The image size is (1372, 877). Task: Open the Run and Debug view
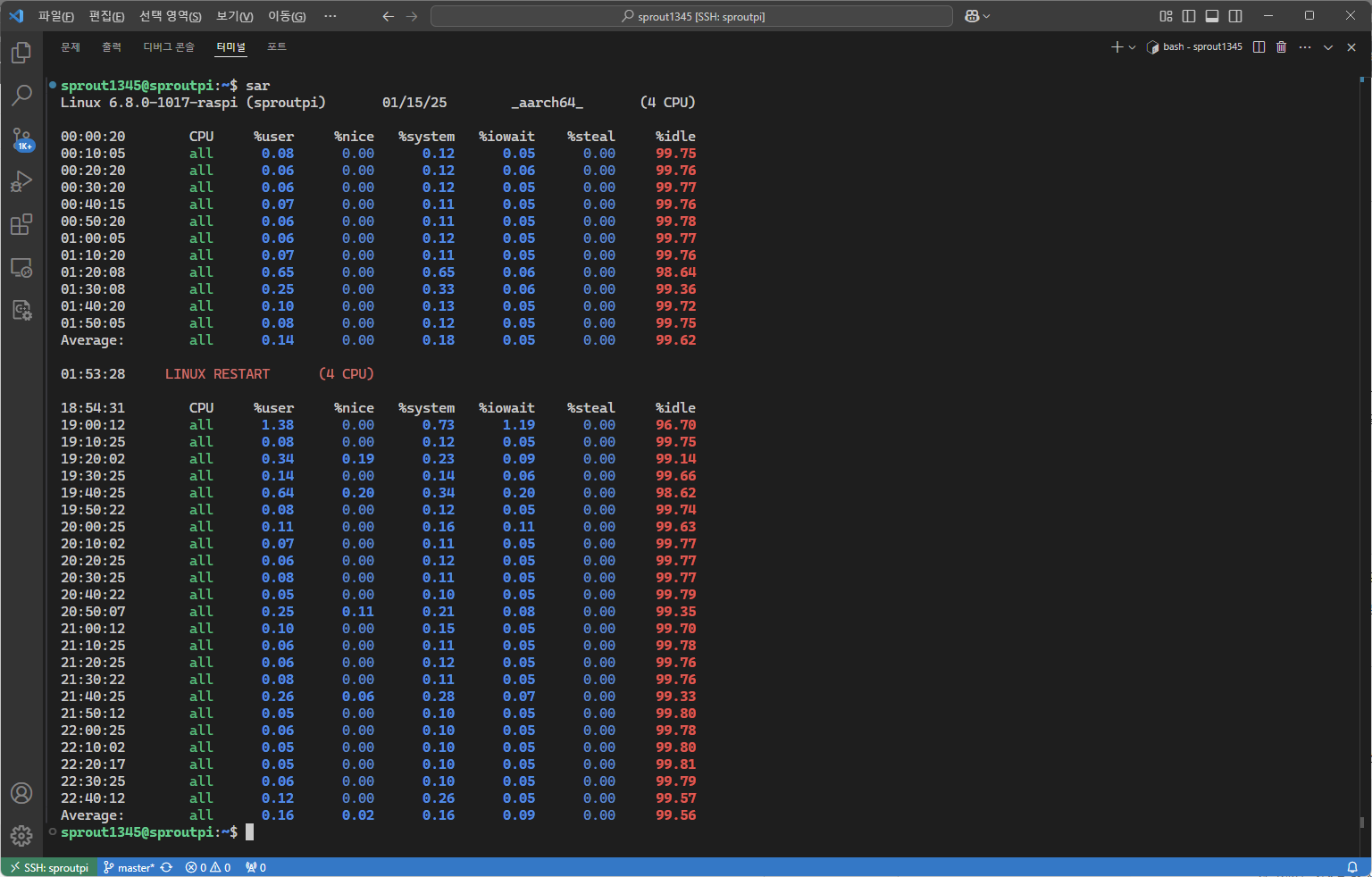21,181
